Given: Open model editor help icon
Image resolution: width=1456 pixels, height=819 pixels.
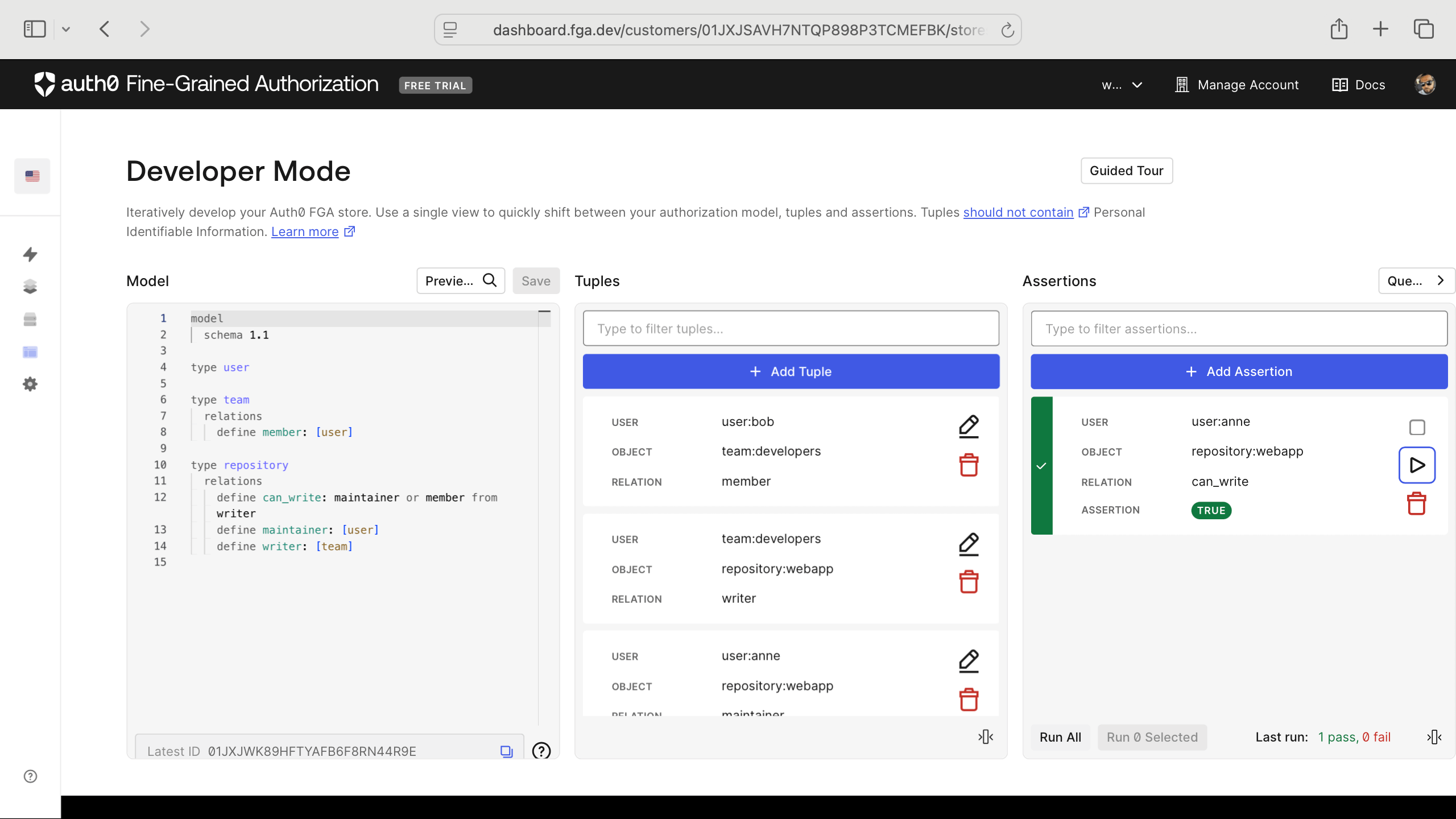Looking at the screenshot, I should 541,751.
